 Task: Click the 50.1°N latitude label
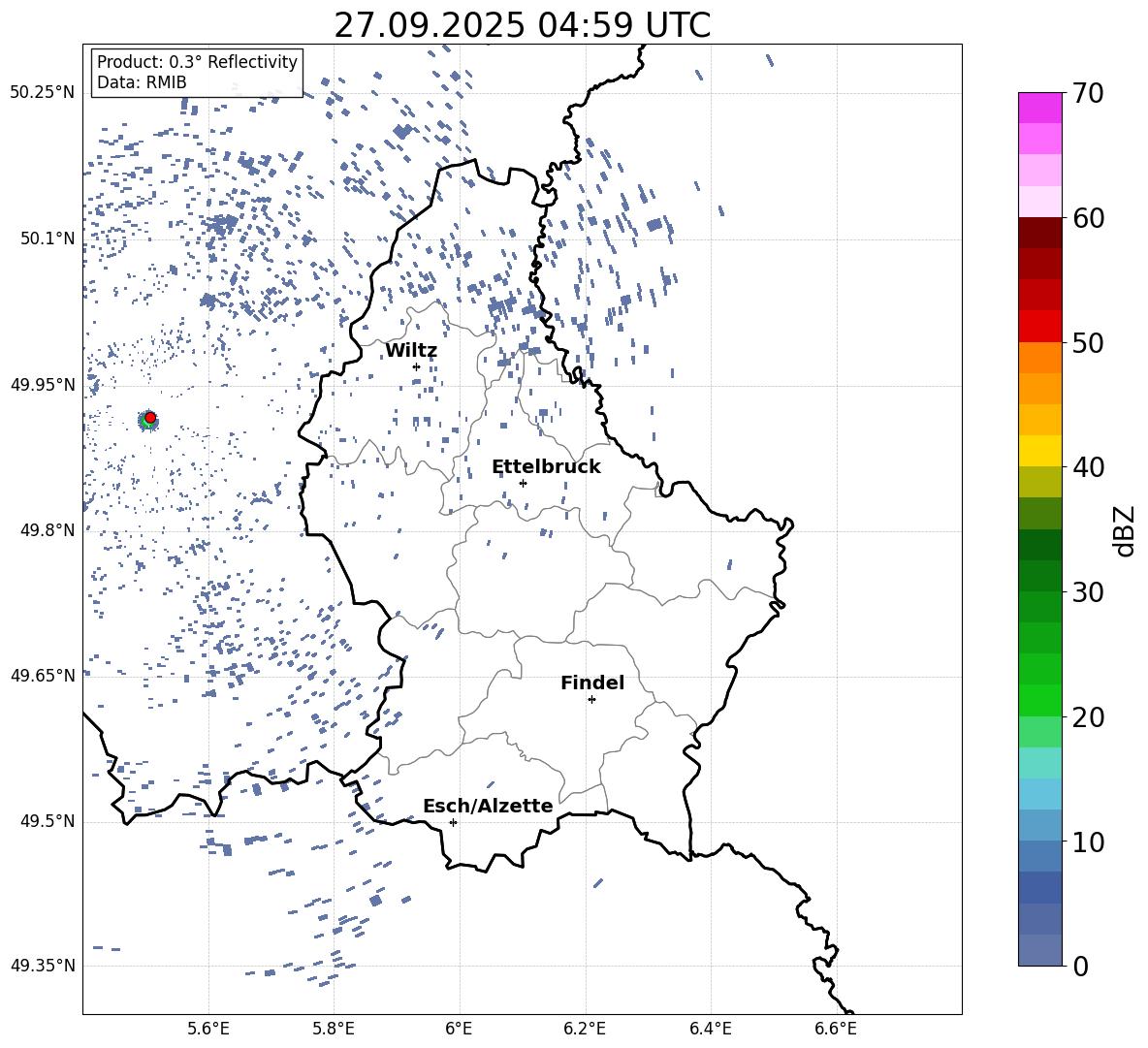tap(48, 238)
